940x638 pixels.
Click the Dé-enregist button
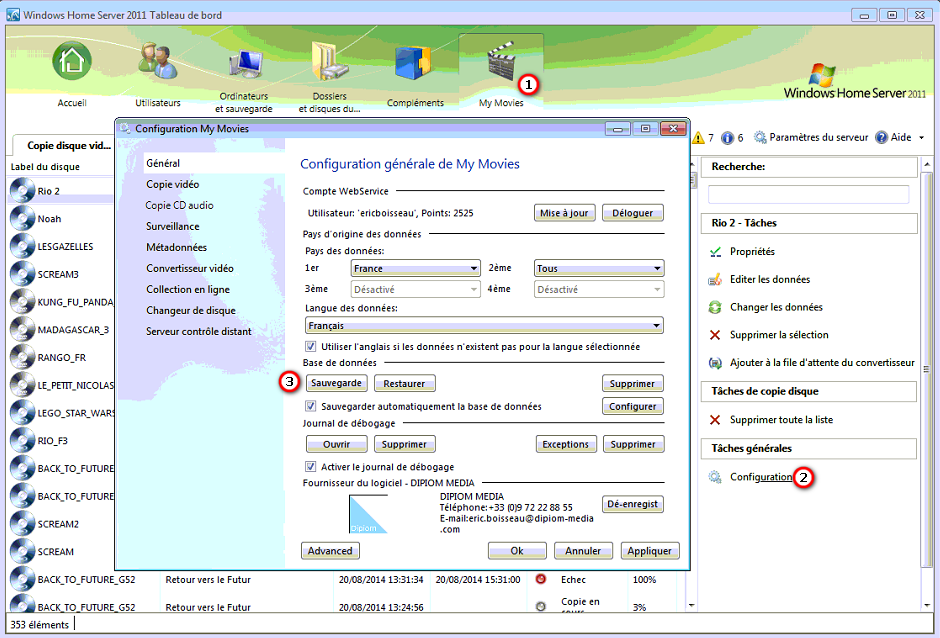[x=632, y=504]
